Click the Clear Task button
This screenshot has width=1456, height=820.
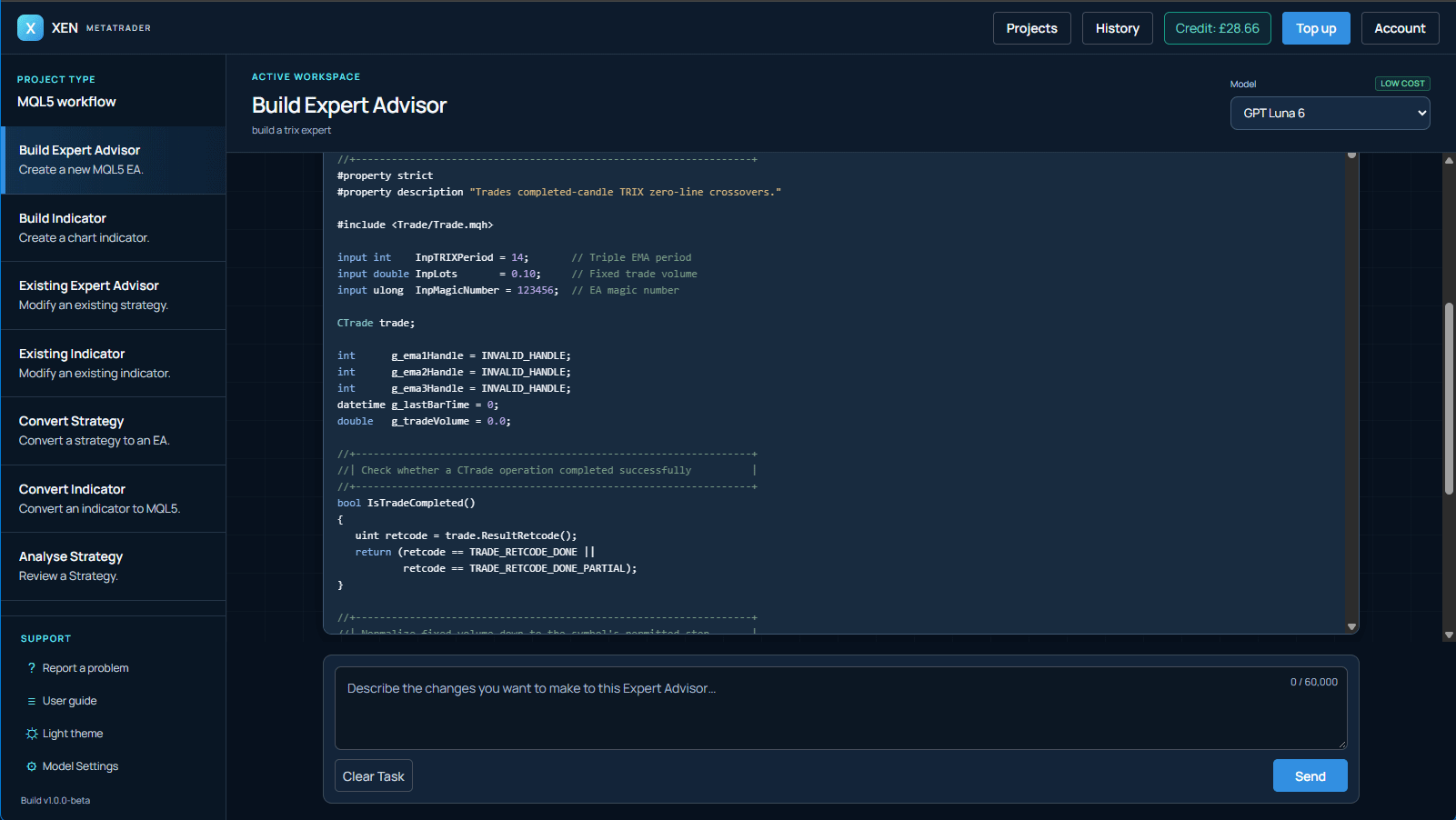tap(373, 776)
